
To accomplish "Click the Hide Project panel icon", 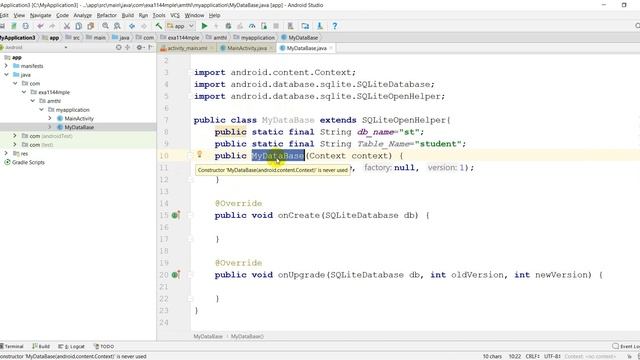I will (151, 47).
